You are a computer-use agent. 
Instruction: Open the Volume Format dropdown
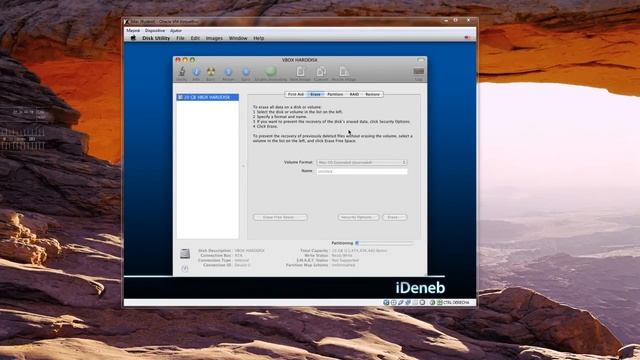pyautogui.click(x=362, y=162)
